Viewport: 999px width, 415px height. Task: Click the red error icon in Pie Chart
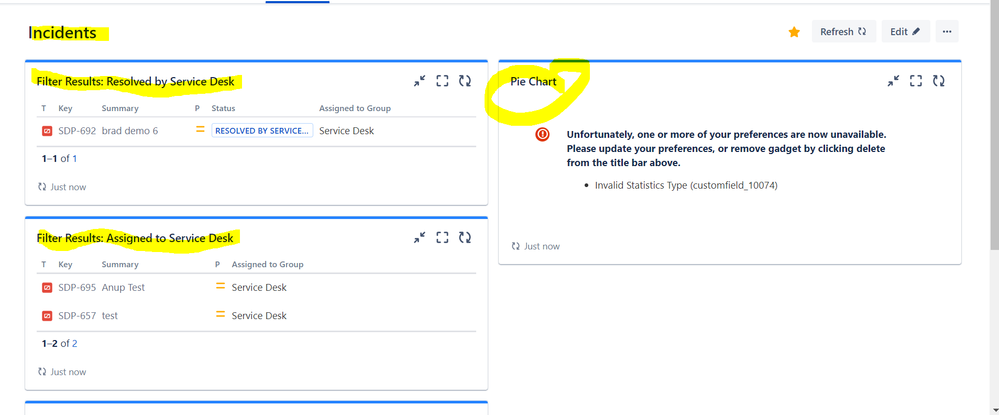[542, 135]
